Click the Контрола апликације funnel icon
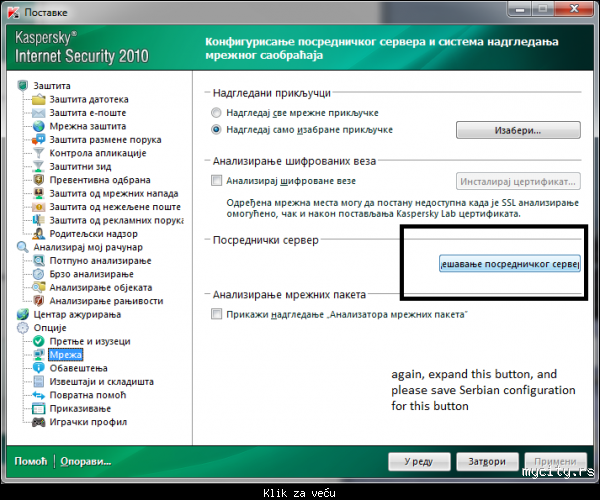The height and width of the screenshot is (500, 600). coord(39,153)
